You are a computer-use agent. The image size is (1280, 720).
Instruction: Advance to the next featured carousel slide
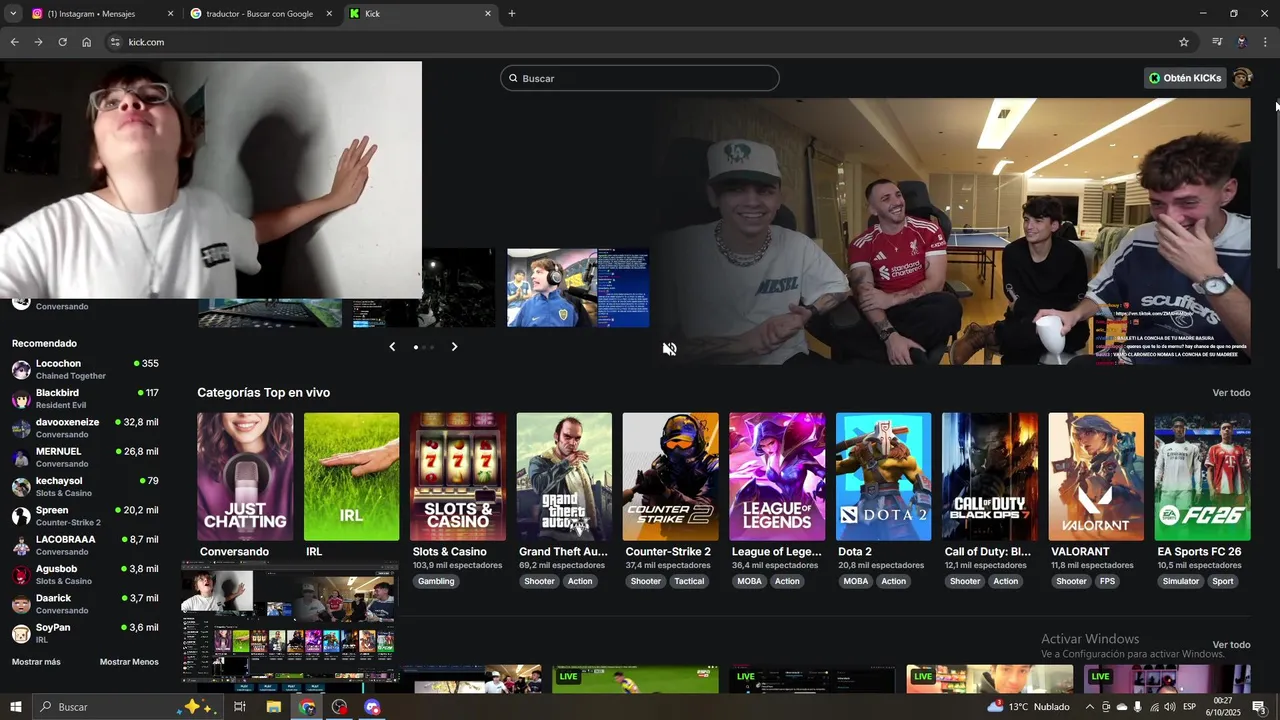pyautogui.click(x=454, y=347)
